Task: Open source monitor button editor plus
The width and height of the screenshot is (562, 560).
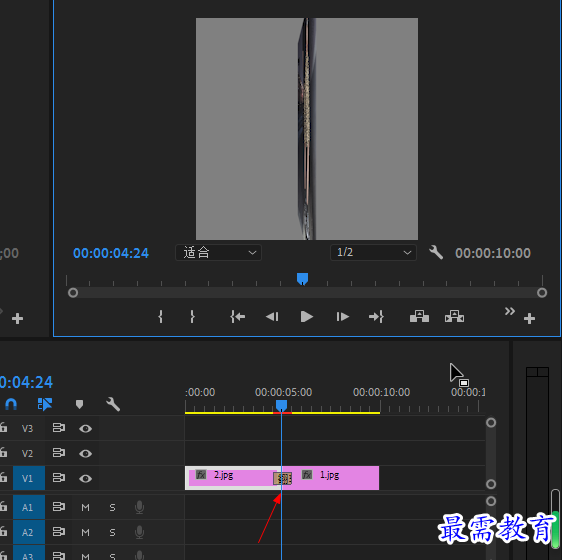Action: pos(17,318)
